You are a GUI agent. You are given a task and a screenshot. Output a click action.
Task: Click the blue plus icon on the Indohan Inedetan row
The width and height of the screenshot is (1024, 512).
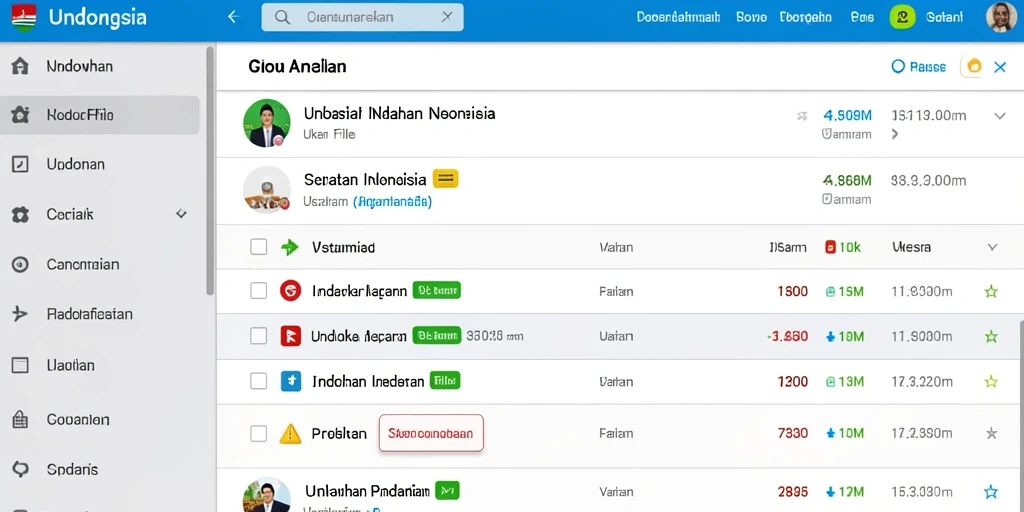coord(290,381)
